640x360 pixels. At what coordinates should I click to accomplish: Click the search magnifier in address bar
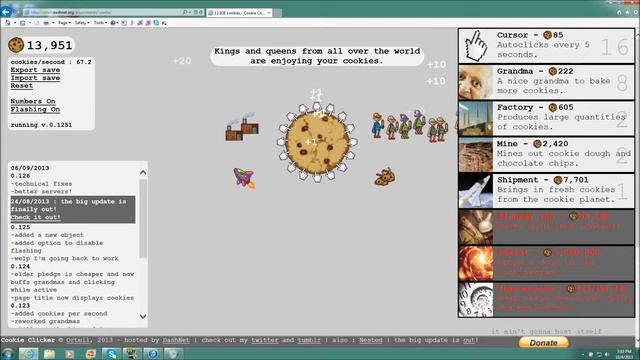click(185, 13)
